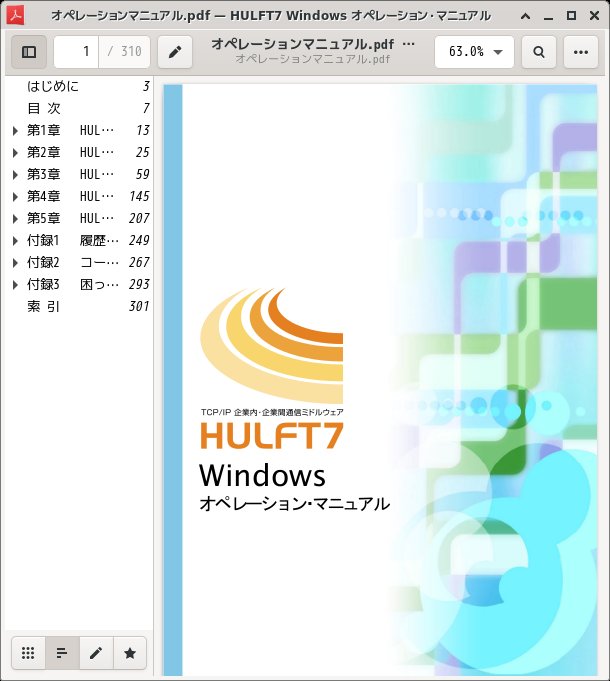
Task: Open the annotation pencil tool in toolbar
Action: pyautogui.click(x=175, y=52)
